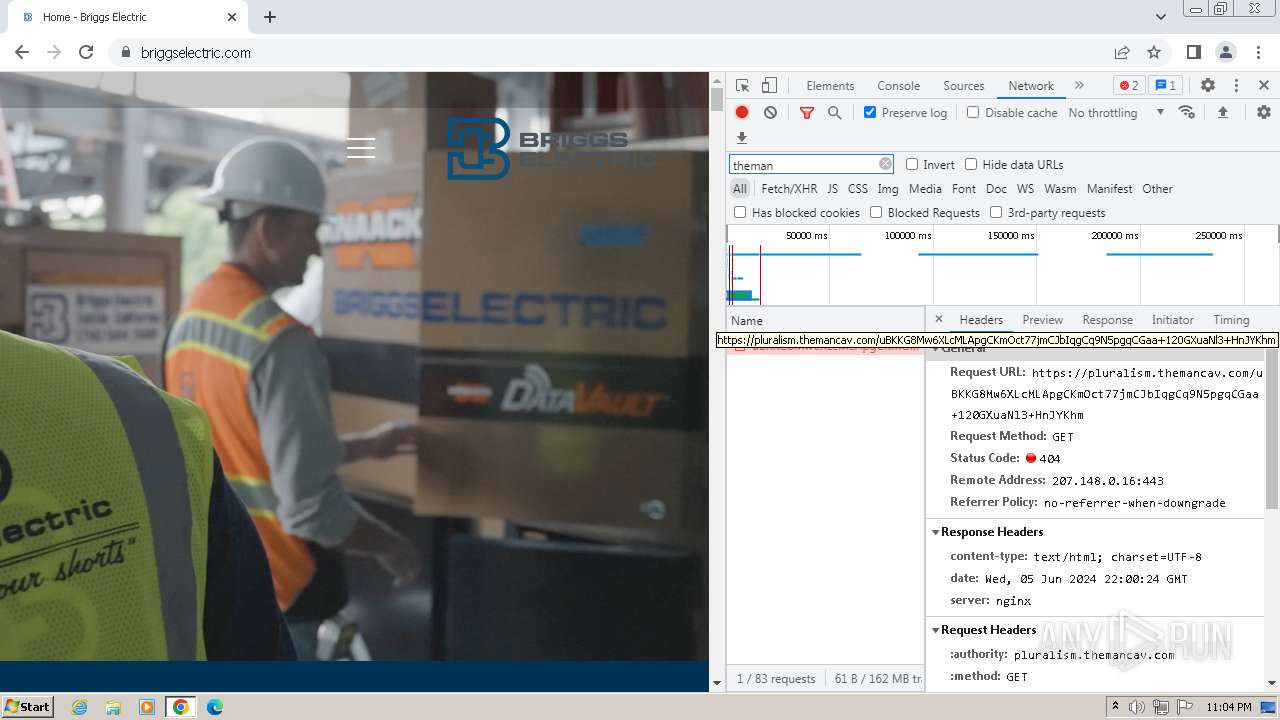Open network search magnifier icon

(835, 113)
